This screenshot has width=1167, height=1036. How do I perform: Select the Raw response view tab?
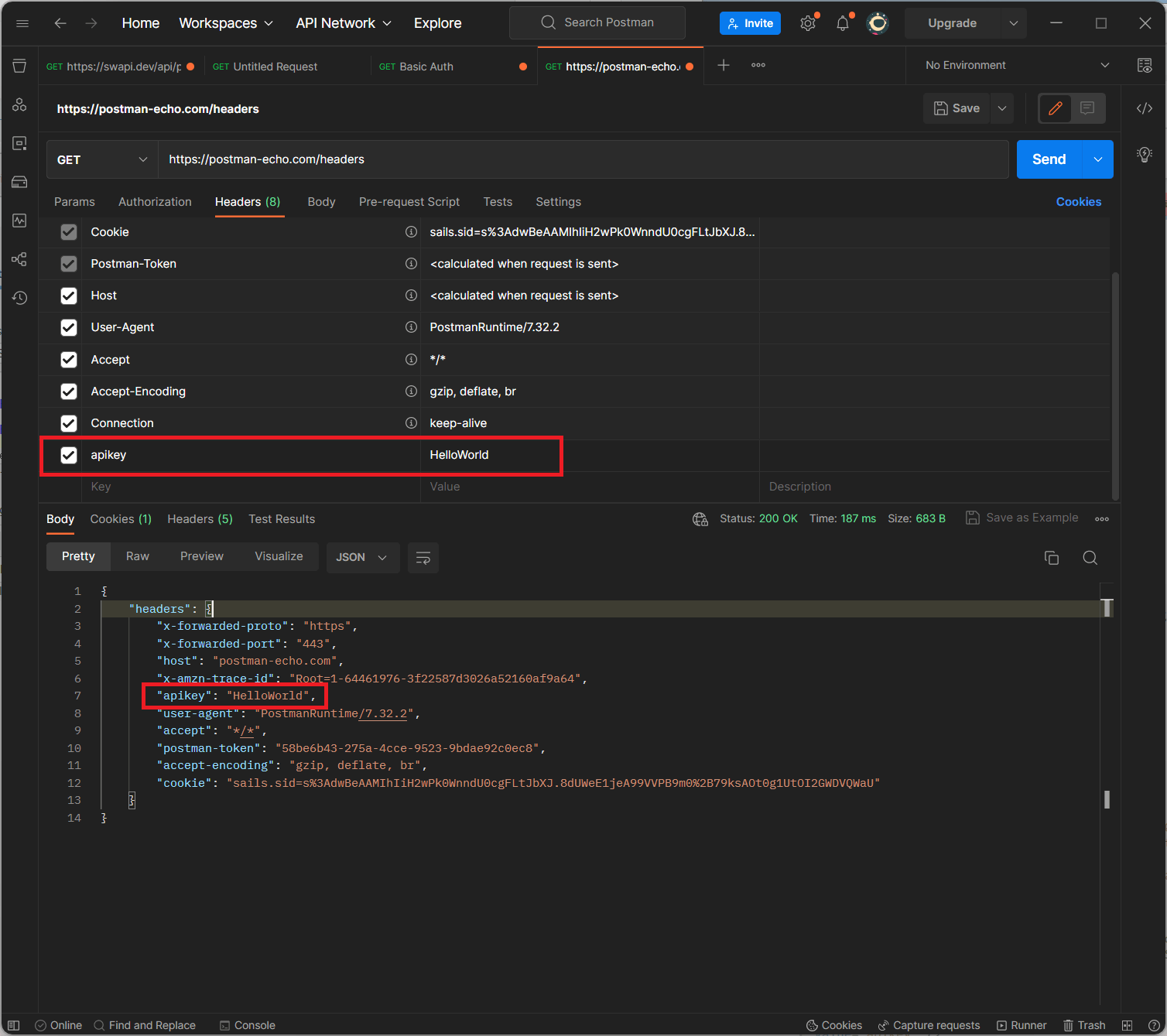tap(138, 556)
